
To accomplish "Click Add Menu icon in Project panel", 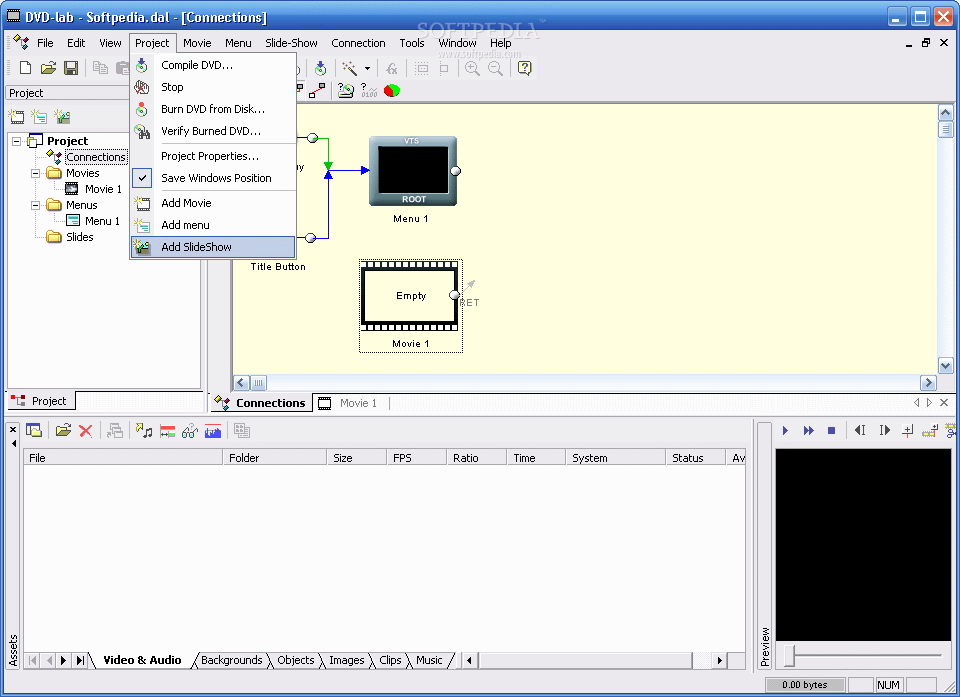I will (x=39, y=116).
